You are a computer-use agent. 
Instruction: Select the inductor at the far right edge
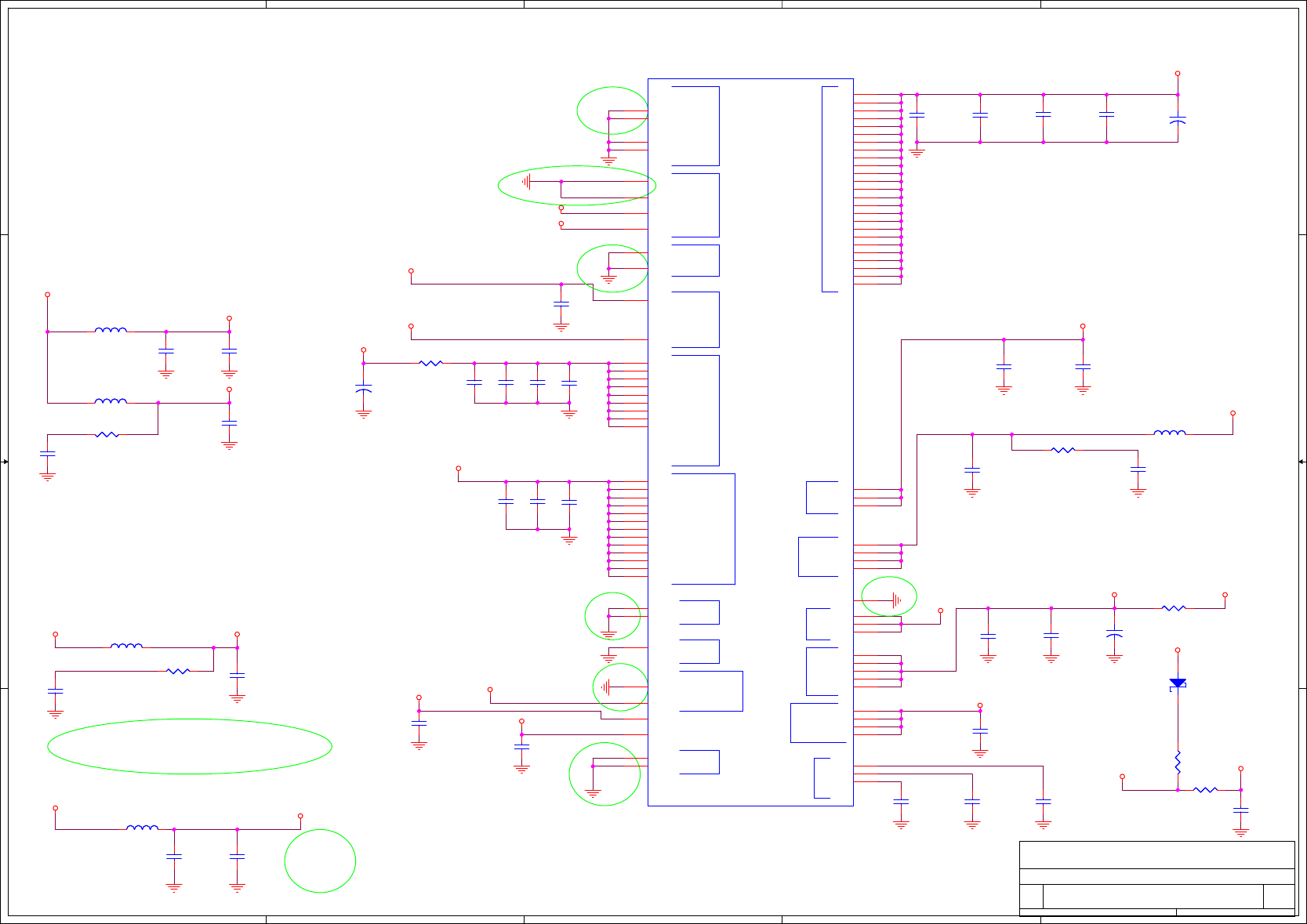1170,433
